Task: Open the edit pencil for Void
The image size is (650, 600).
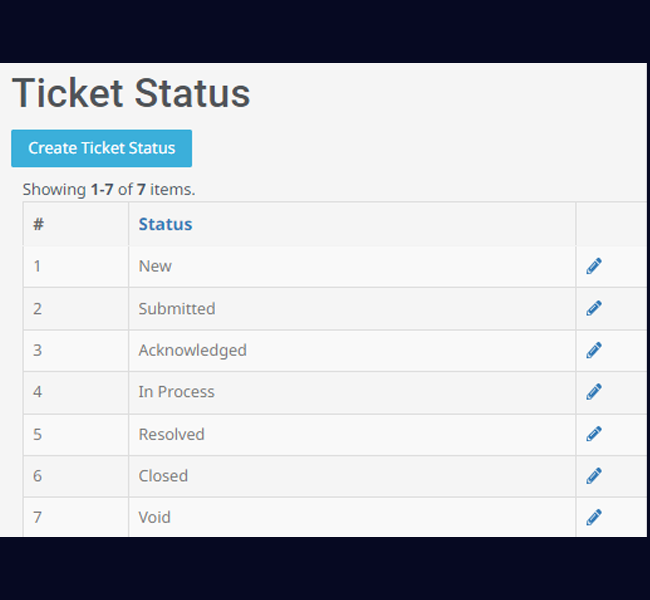Action: (594, 517)
